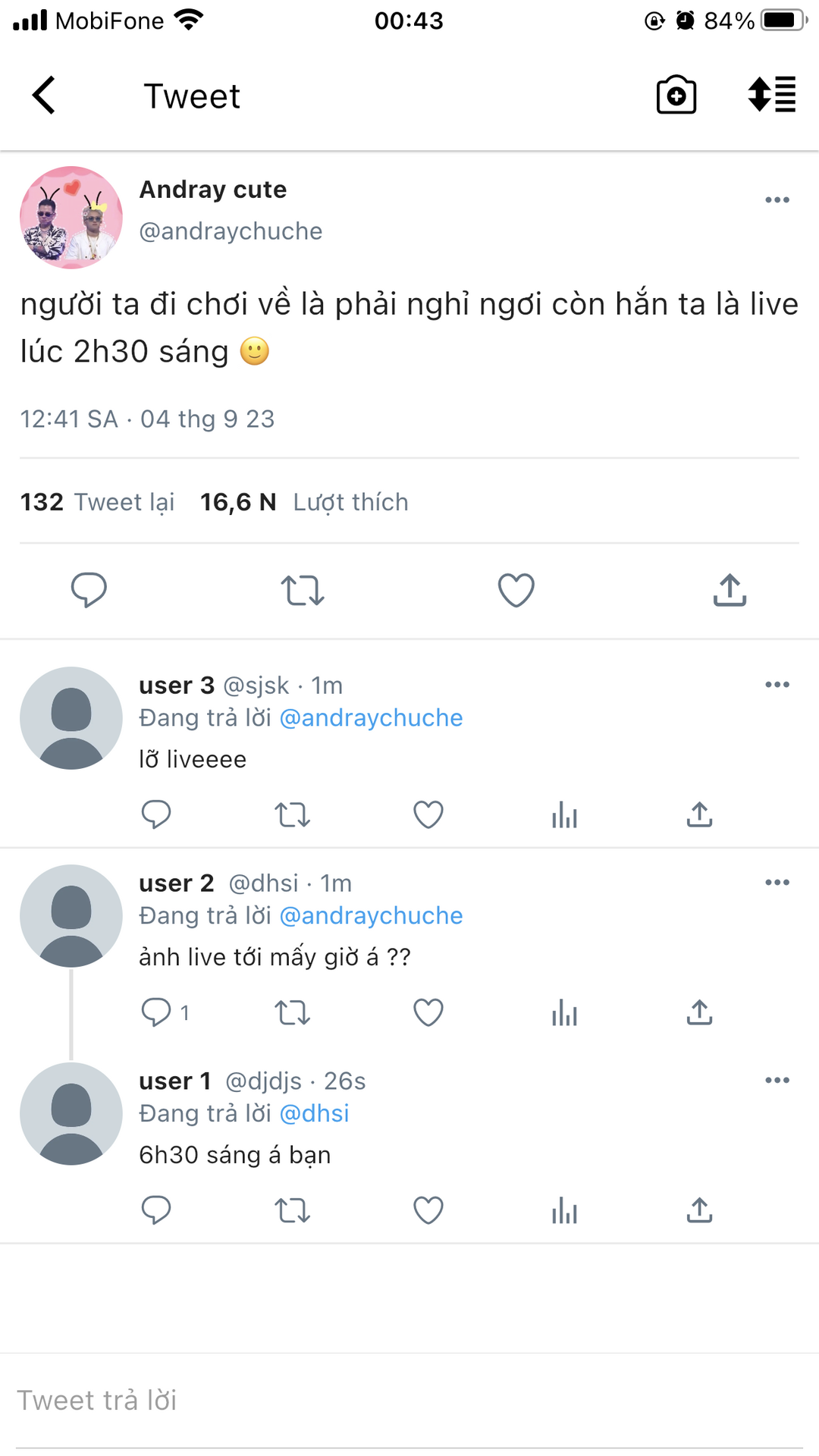Open the 16,6 N Lượt thích list
This screenshot has width=819, height=1456.
click(304, 502)
